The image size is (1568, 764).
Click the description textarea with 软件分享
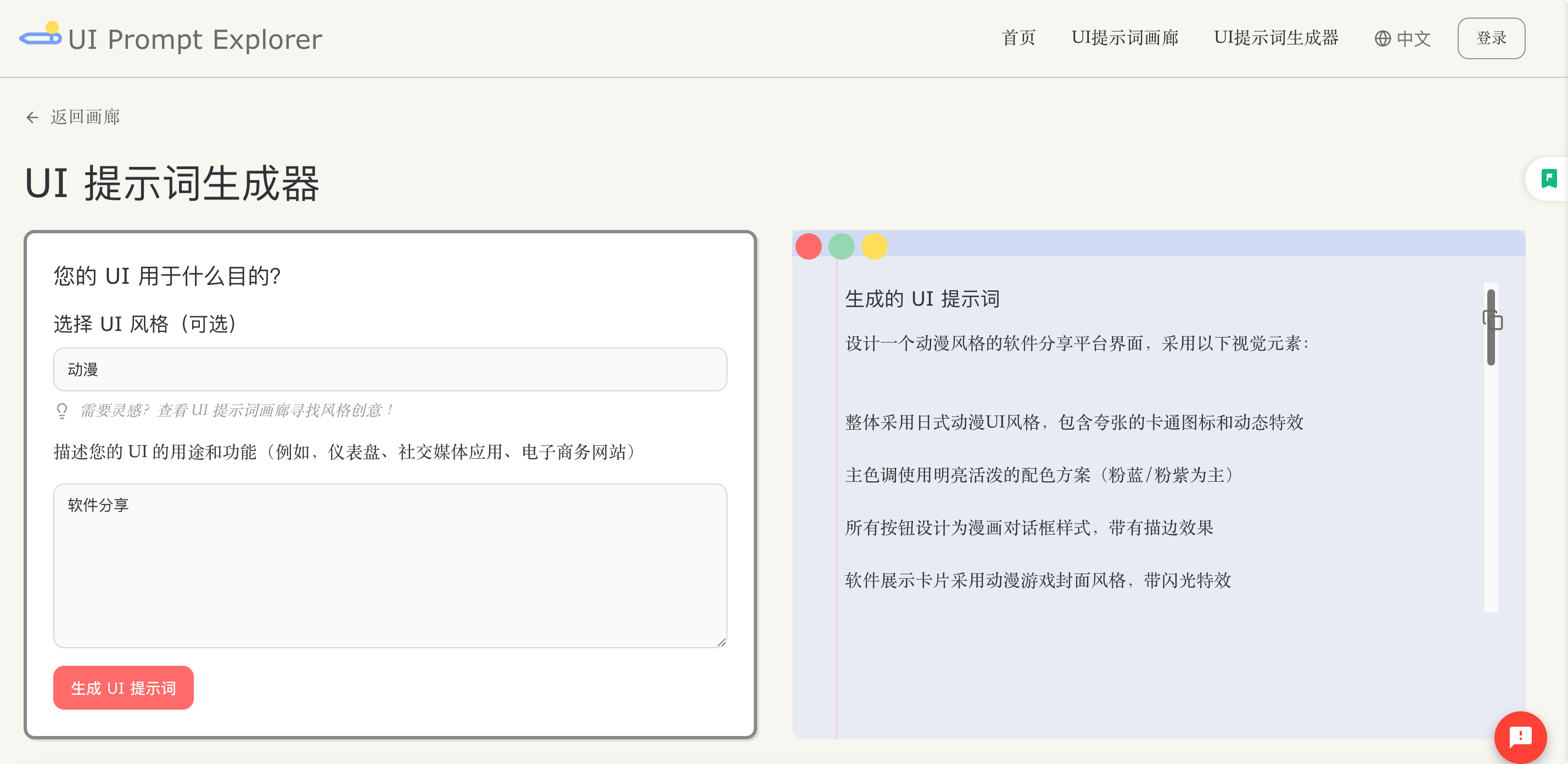coord(390,566)
